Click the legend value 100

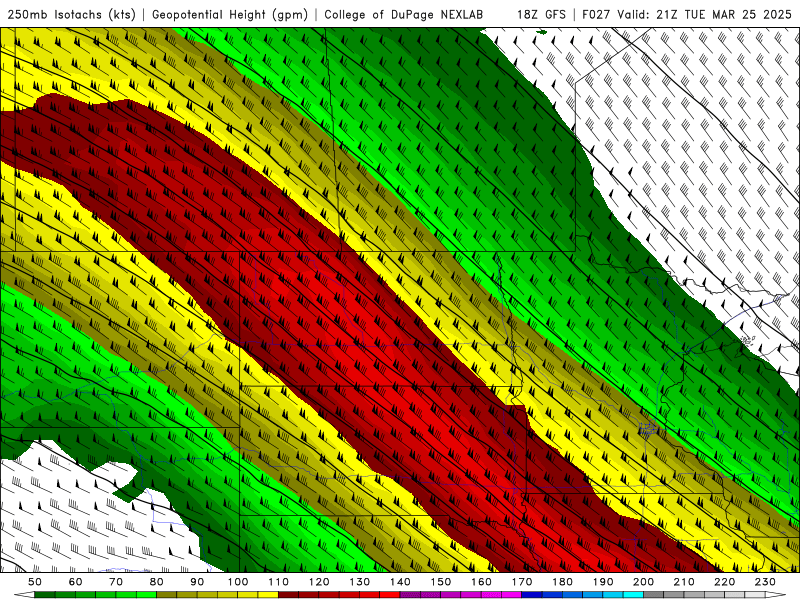pyautogui.click(x=238, y=582)
